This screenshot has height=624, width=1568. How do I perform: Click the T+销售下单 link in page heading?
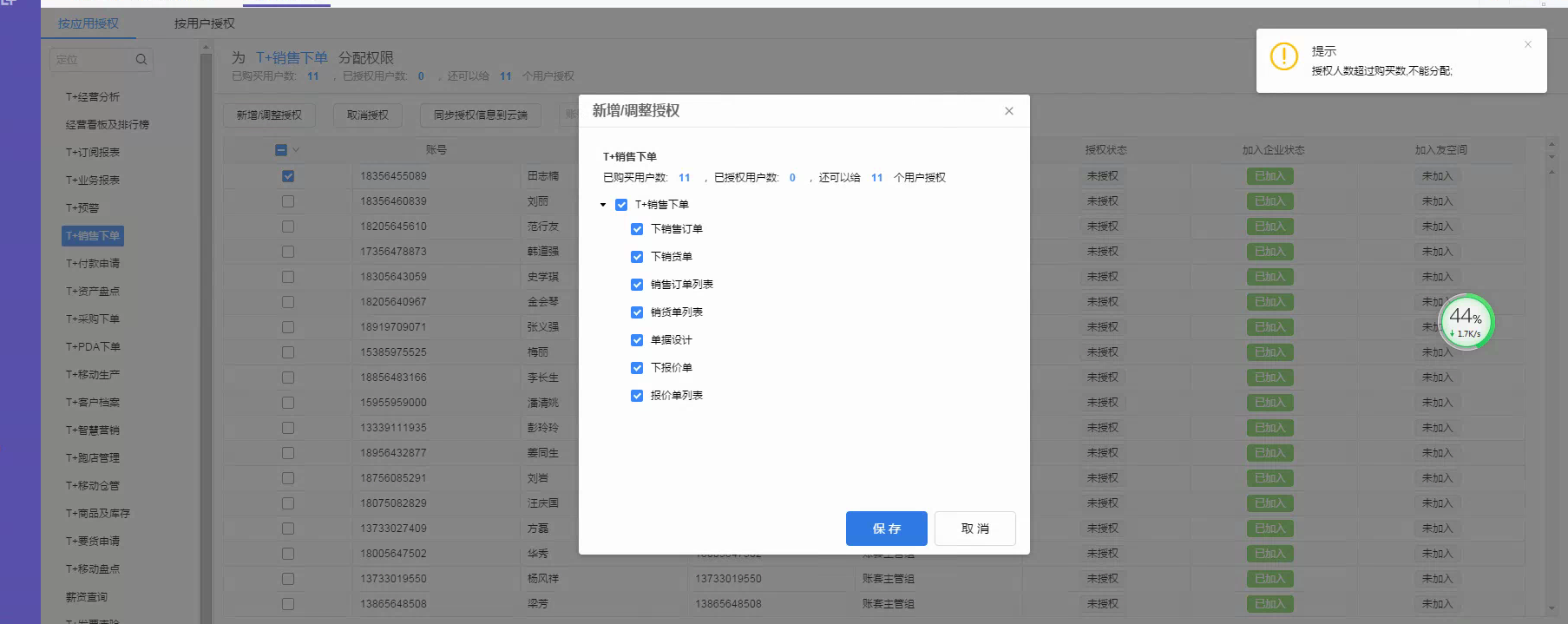292,58
